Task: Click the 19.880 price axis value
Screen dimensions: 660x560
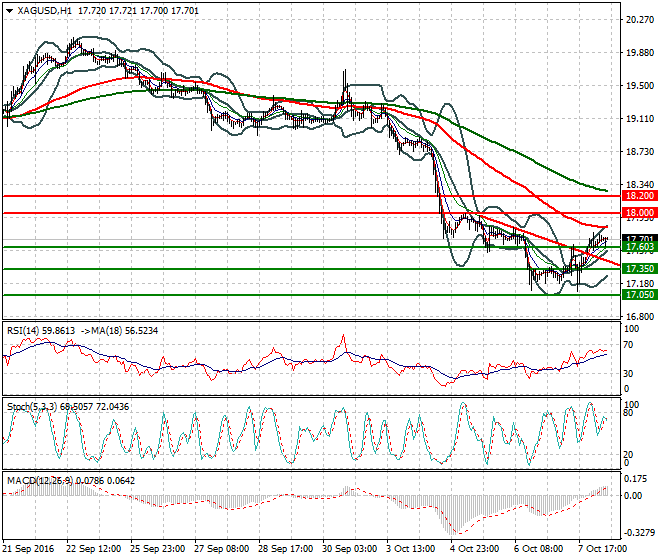Action: click(640, 53)
